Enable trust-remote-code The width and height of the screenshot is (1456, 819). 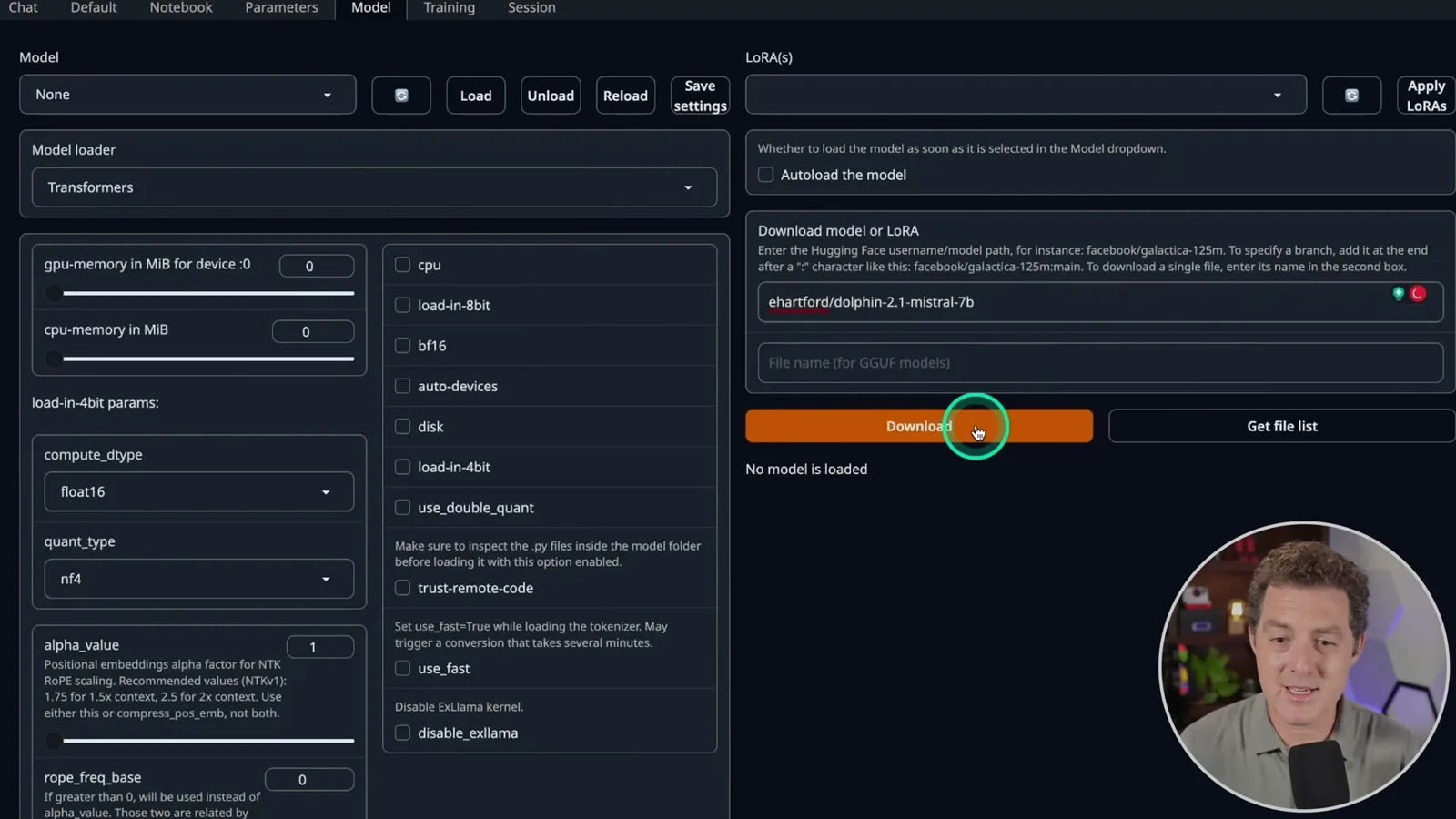click(402, 588)
